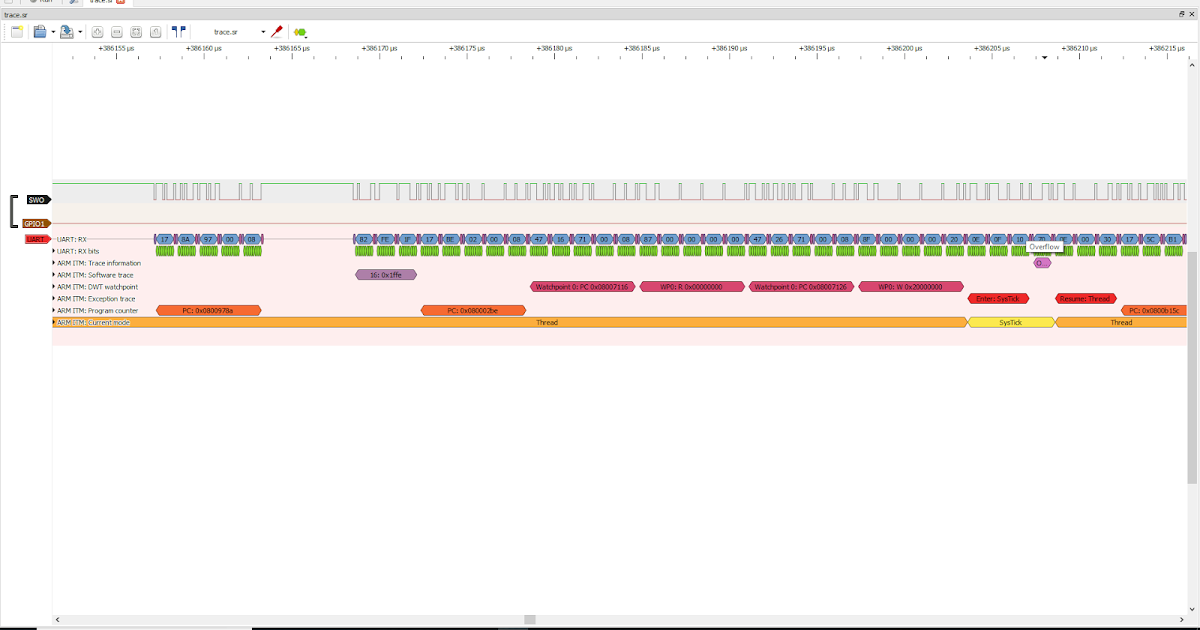This screenshot has height=630, width=1200.
Task: Expand the ARM ITM: Software trace row
Action: pos(54,275)
